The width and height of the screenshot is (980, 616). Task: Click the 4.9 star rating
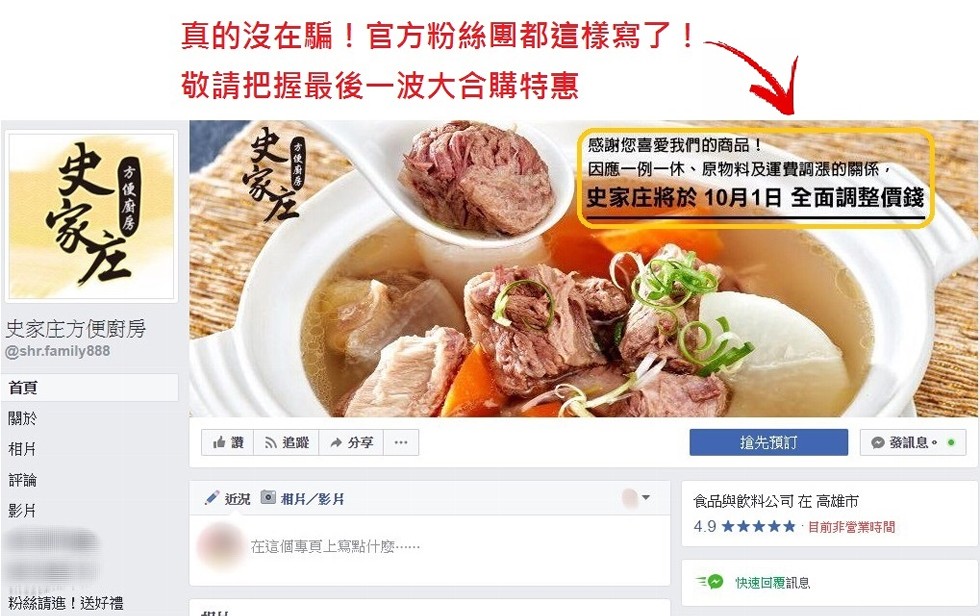[x=744, y=527]
